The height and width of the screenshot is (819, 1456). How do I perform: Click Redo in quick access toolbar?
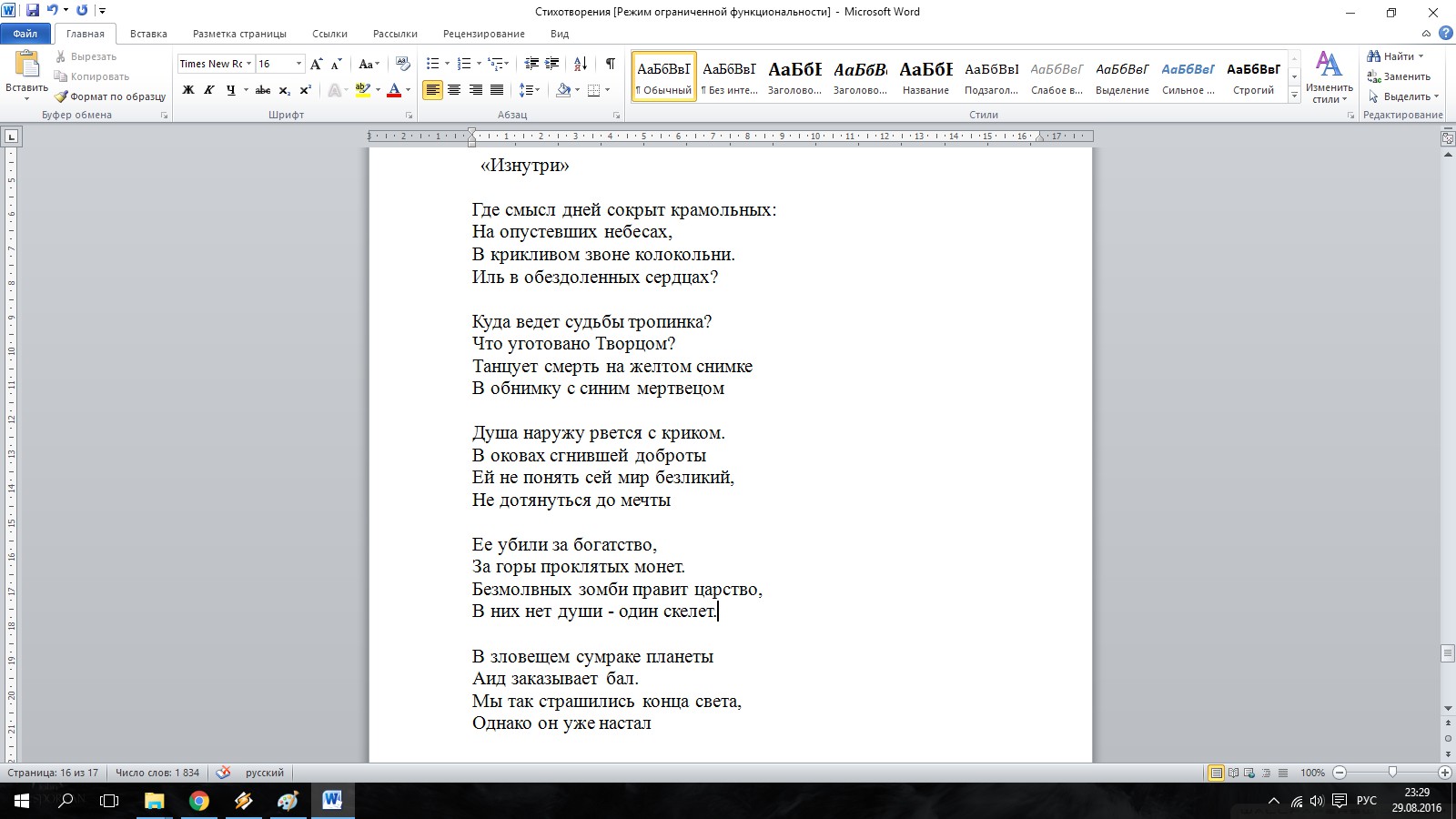(x=82, y=11)
